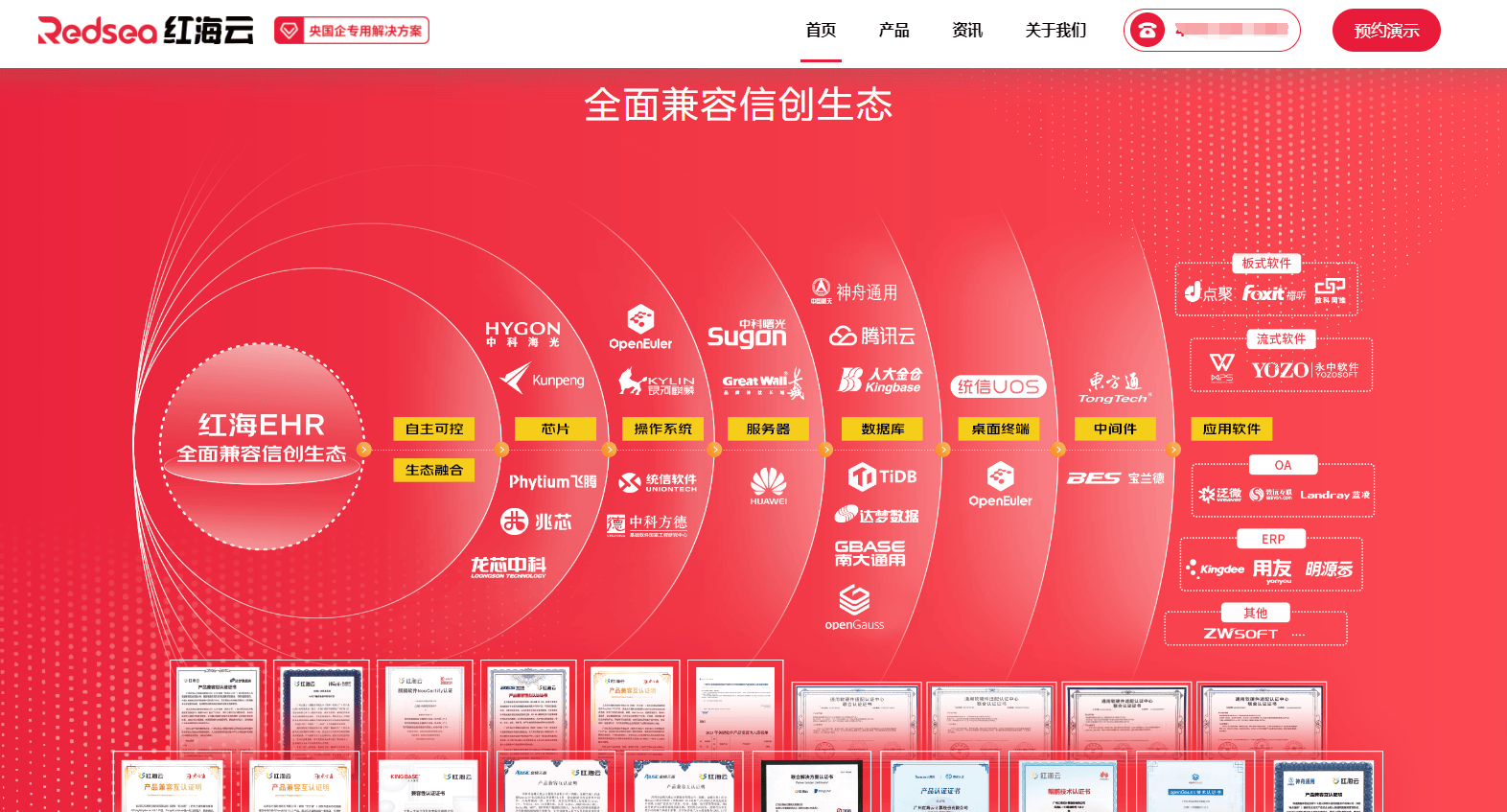The height and width of the screenshot is (812, 1507).
Task: Click the 生态融合 label
Action: click(x=434, y=470)
